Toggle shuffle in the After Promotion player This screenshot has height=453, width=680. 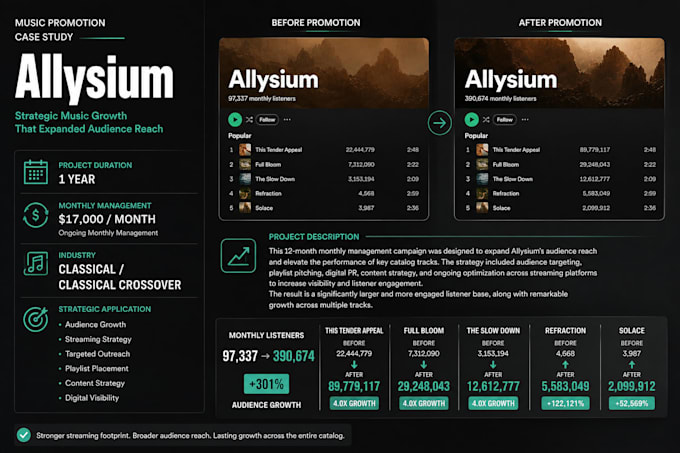[x=486, y=120]
